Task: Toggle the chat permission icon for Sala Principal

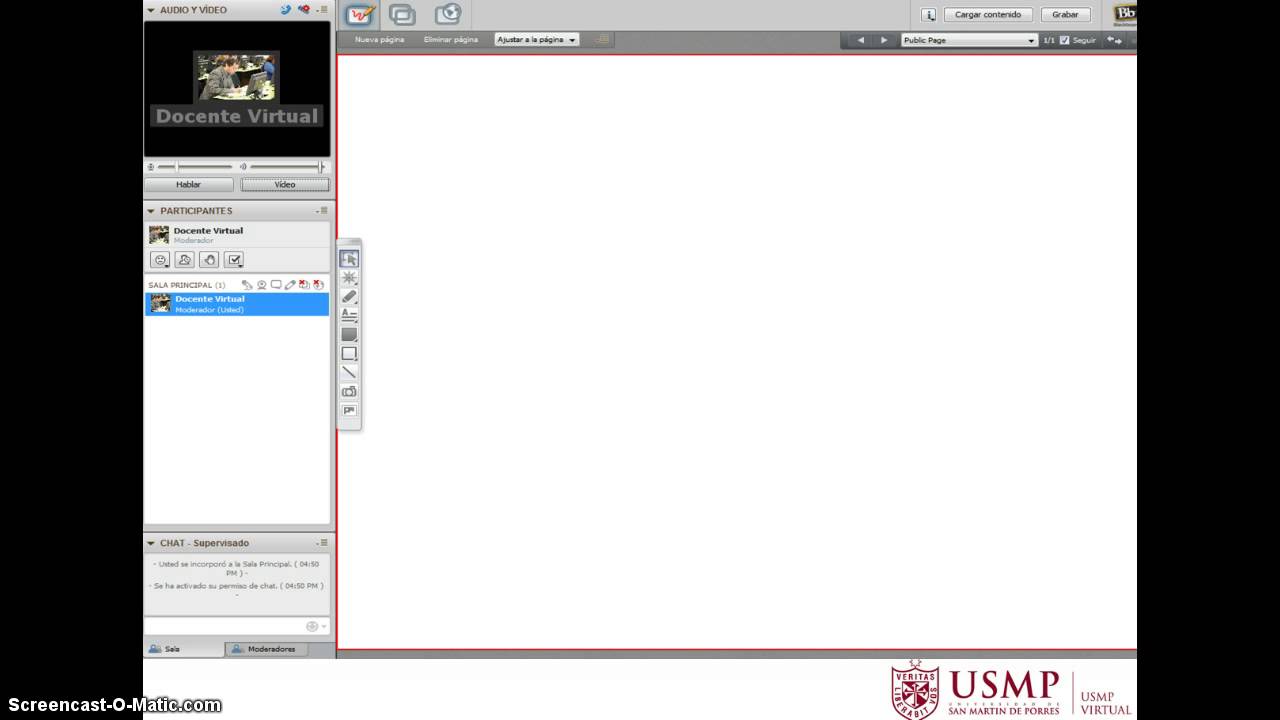Action: 276,285
